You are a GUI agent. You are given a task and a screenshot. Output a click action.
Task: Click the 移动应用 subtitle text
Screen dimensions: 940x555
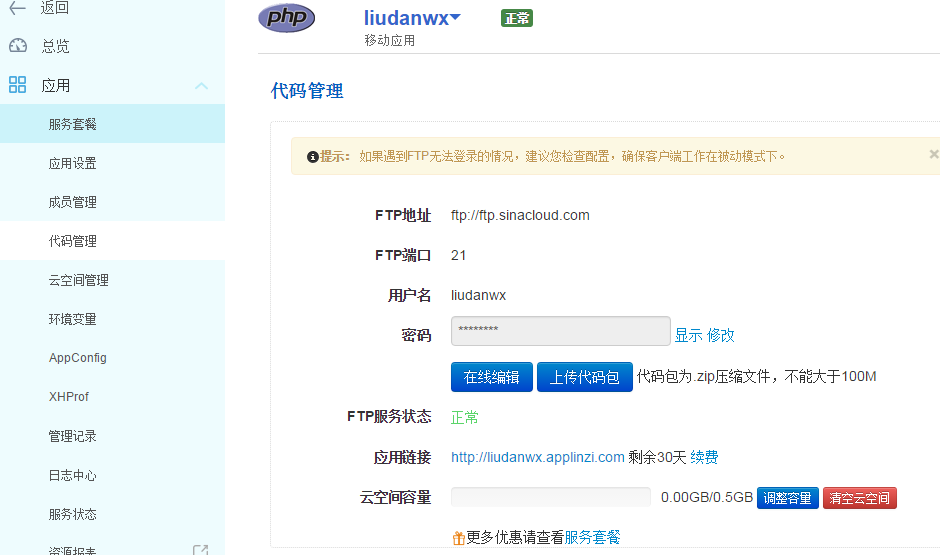pyautogui.click(x=390, y=40)
